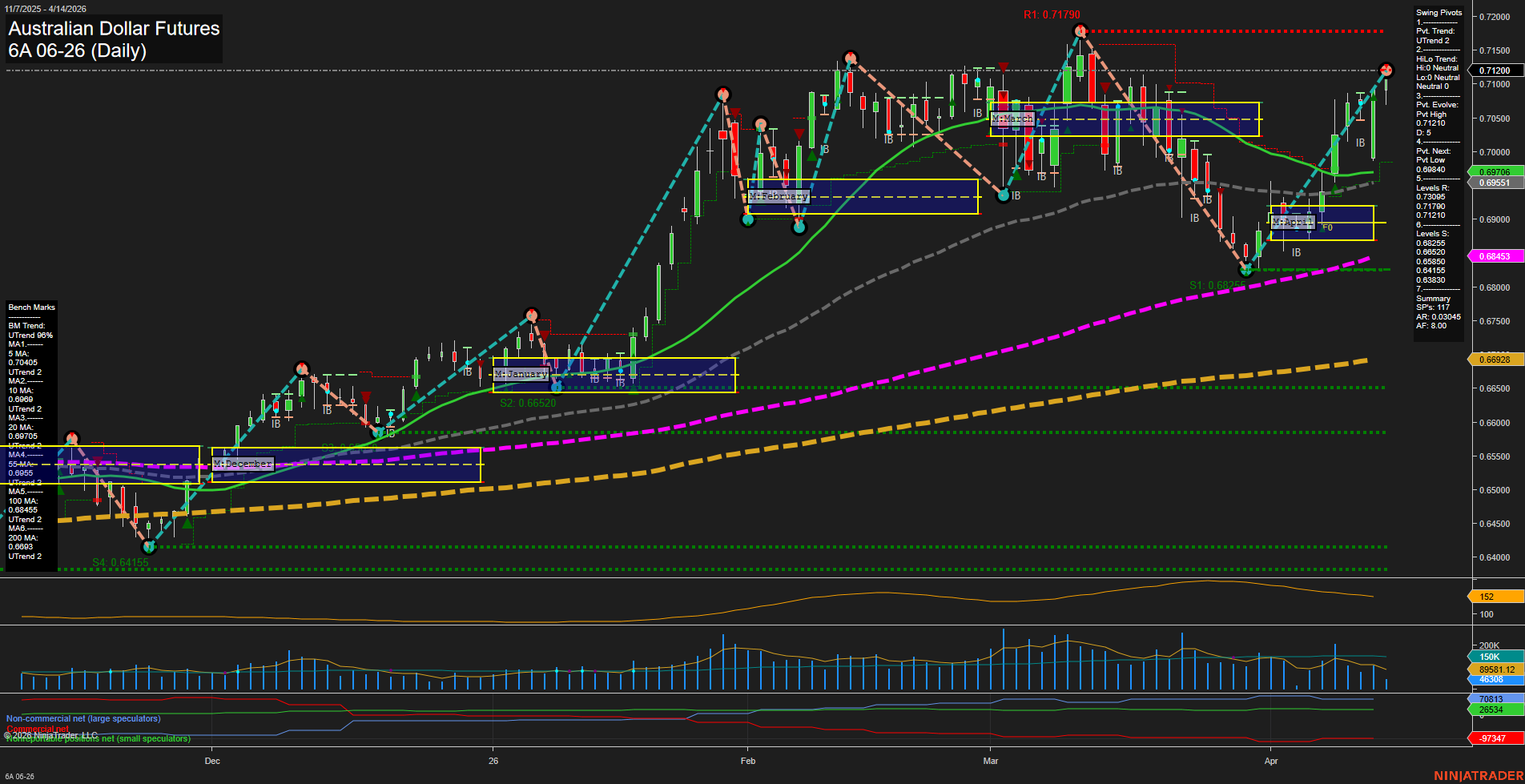Click the yellow 89581.12 axis marker
The width and height of the screenshot is (1525, 784).
(1493, 668)
